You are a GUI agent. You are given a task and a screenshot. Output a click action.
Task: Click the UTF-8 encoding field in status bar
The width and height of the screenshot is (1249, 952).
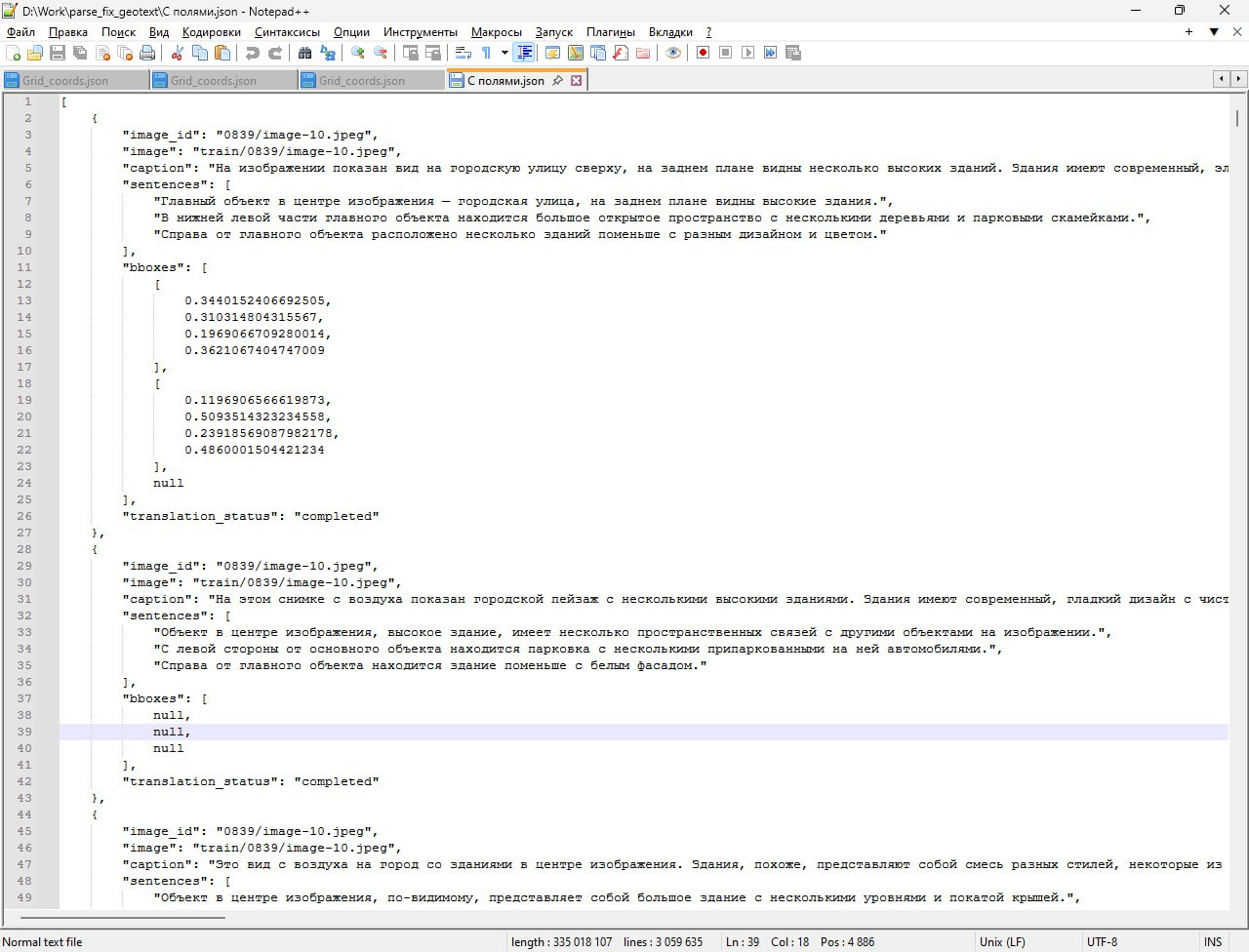click(1102, 941)
